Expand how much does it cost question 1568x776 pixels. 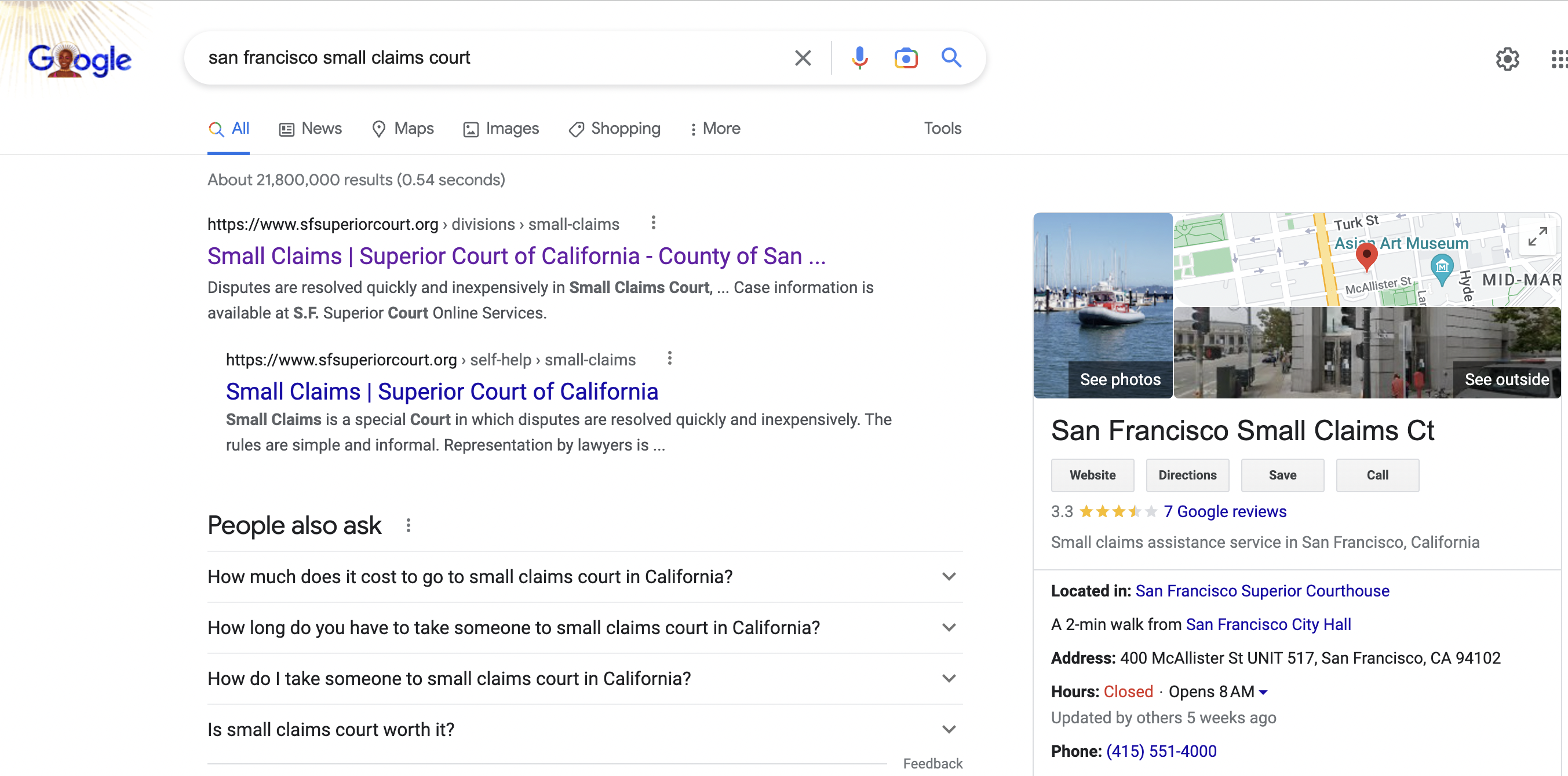coord(584,577)
